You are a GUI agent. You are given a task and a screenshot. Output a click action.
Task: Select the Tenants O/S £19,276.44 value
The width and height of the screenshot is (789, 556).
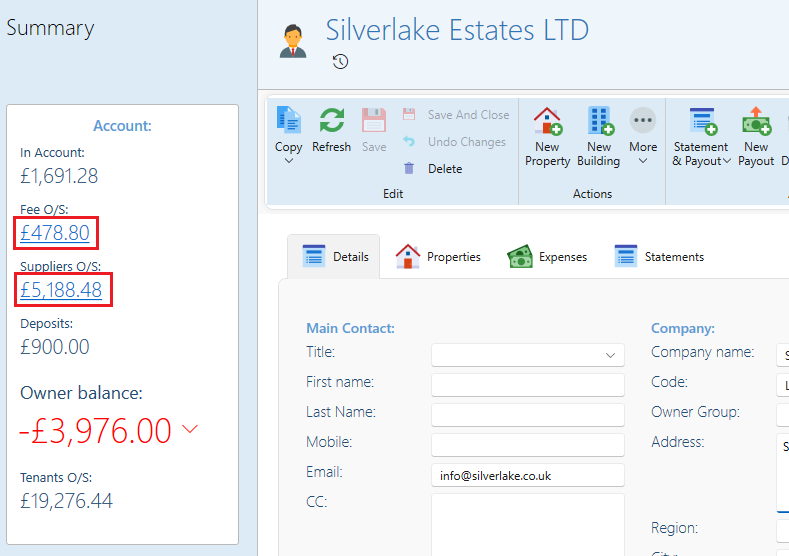point(66,501)
